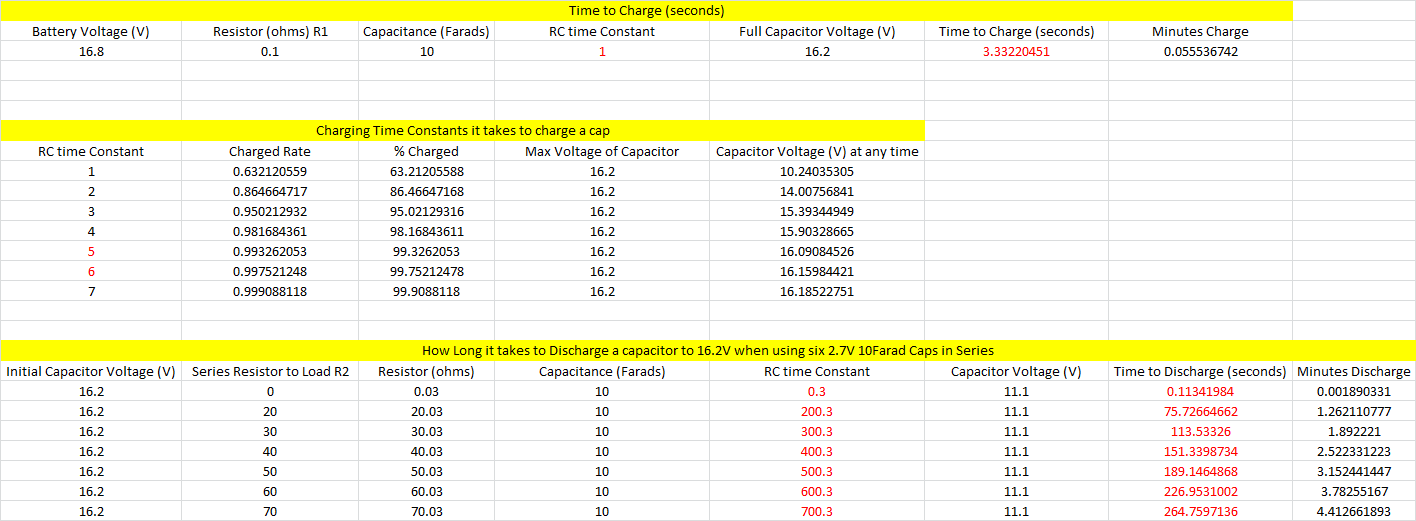Click the red discharge time 113.53326
The width and height of the screenshot is (1416, 521).
pos(1200,431)
